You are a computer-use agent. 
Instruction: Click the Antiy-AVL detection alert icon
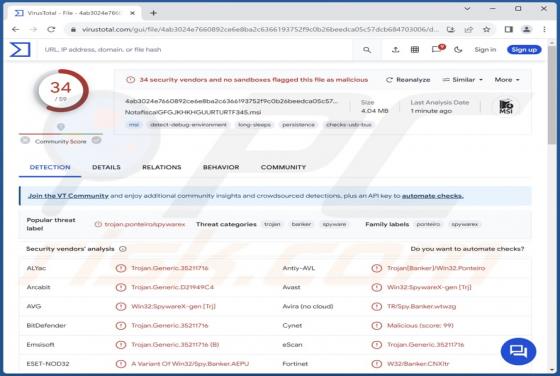pos(376,268)
